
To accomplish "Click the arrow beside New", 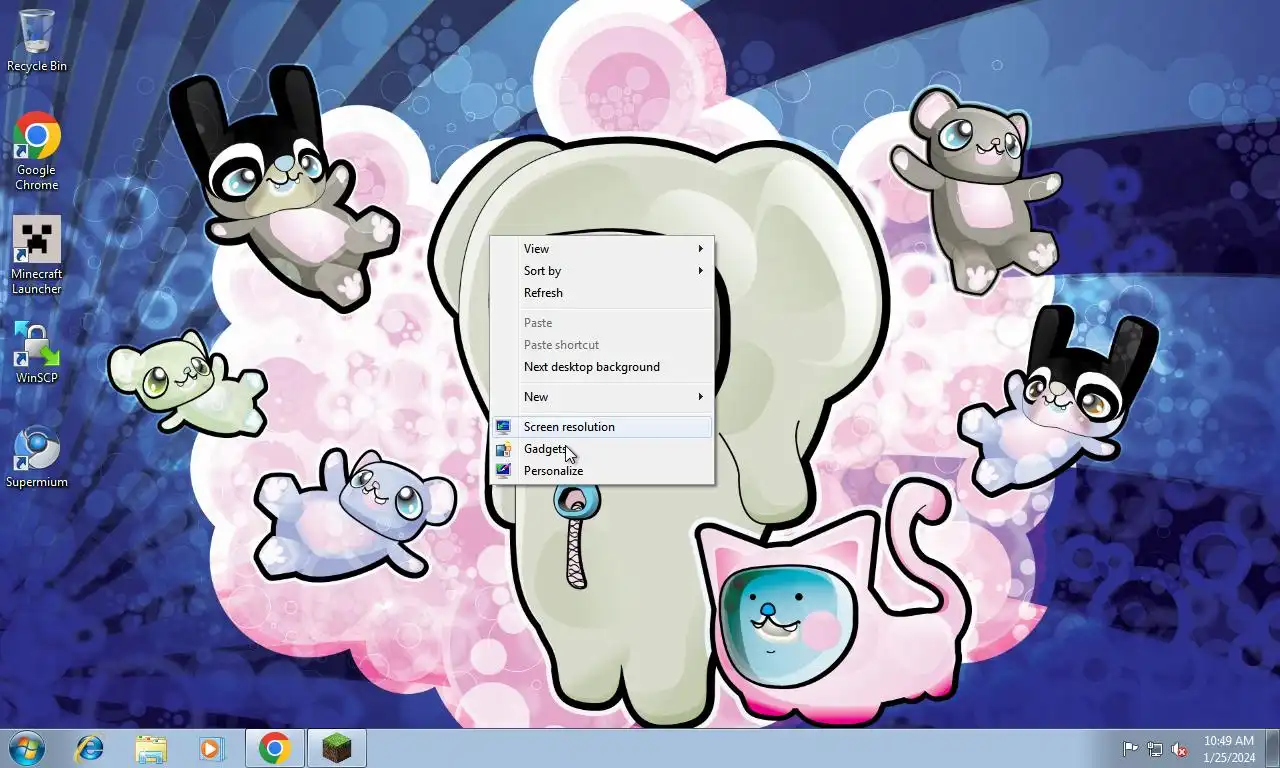I will click(x=700, y=397).
